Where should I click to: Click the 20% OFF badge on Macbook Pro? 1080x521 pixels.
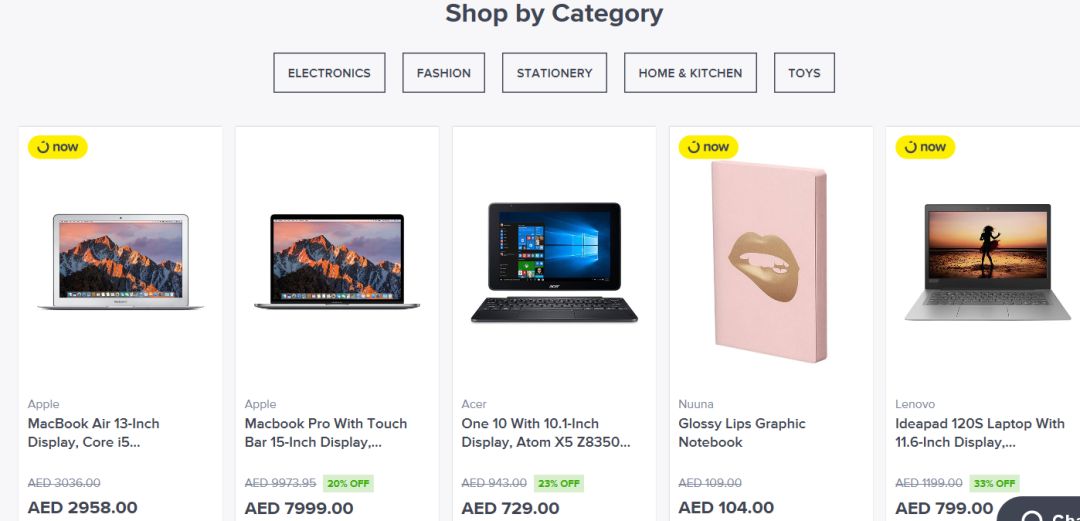pyautogui.click(x=348, y=483)
